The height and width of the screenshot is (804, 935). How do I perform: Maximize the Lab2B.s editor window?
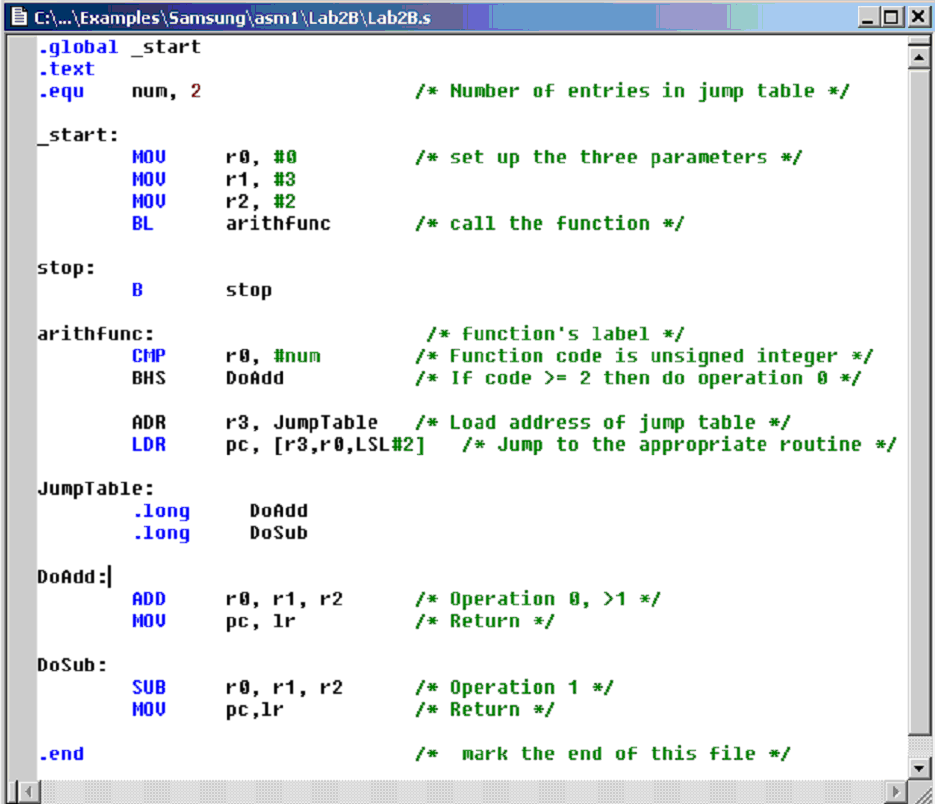pyautogui.click(x=891, y=17)
